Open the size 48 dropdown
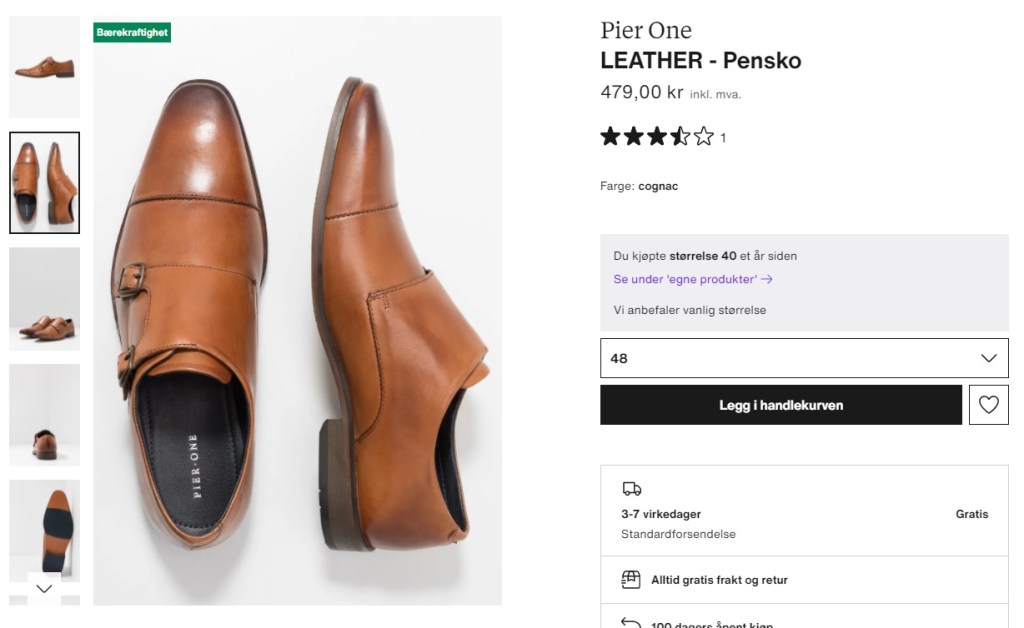 tap(803, 358)
